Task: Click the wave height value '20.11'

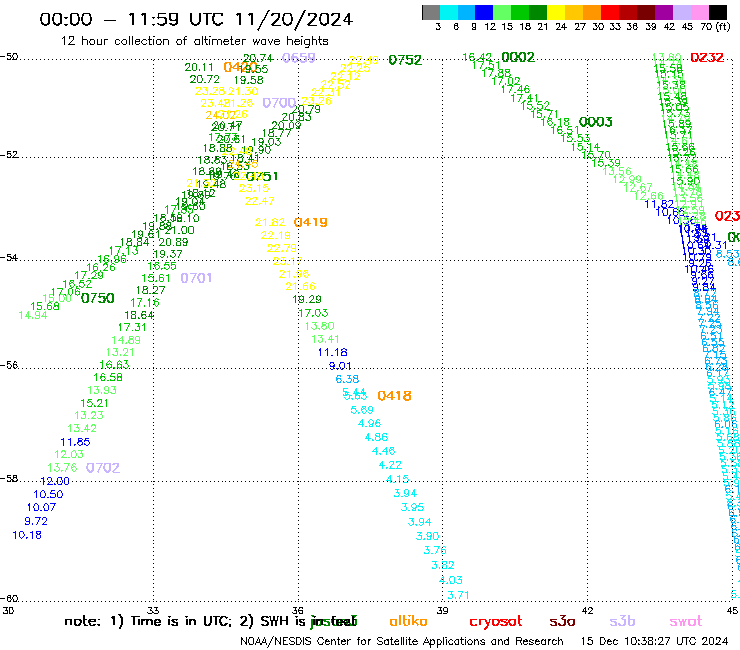Action: coord(199,68)
